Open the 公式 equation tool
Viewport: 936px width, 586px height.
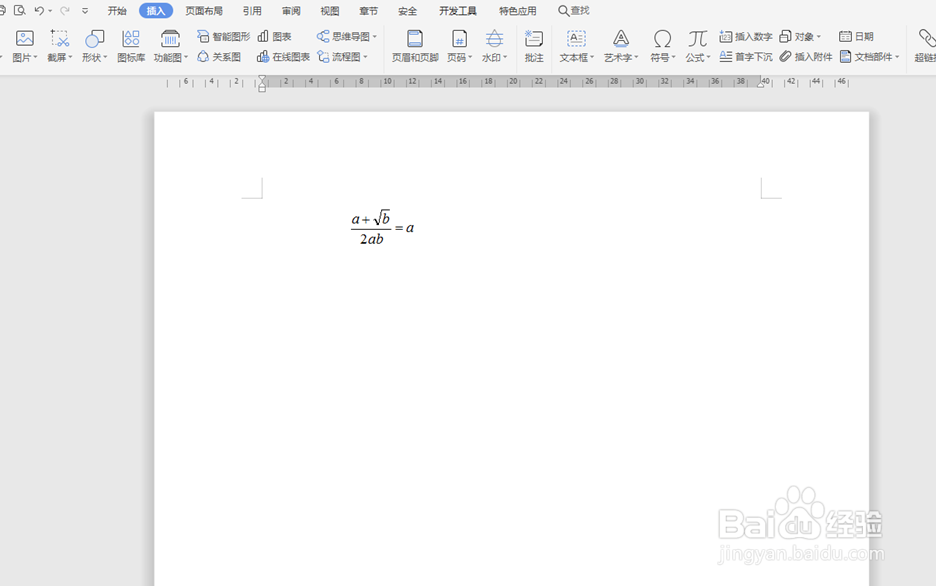point(697,46)
